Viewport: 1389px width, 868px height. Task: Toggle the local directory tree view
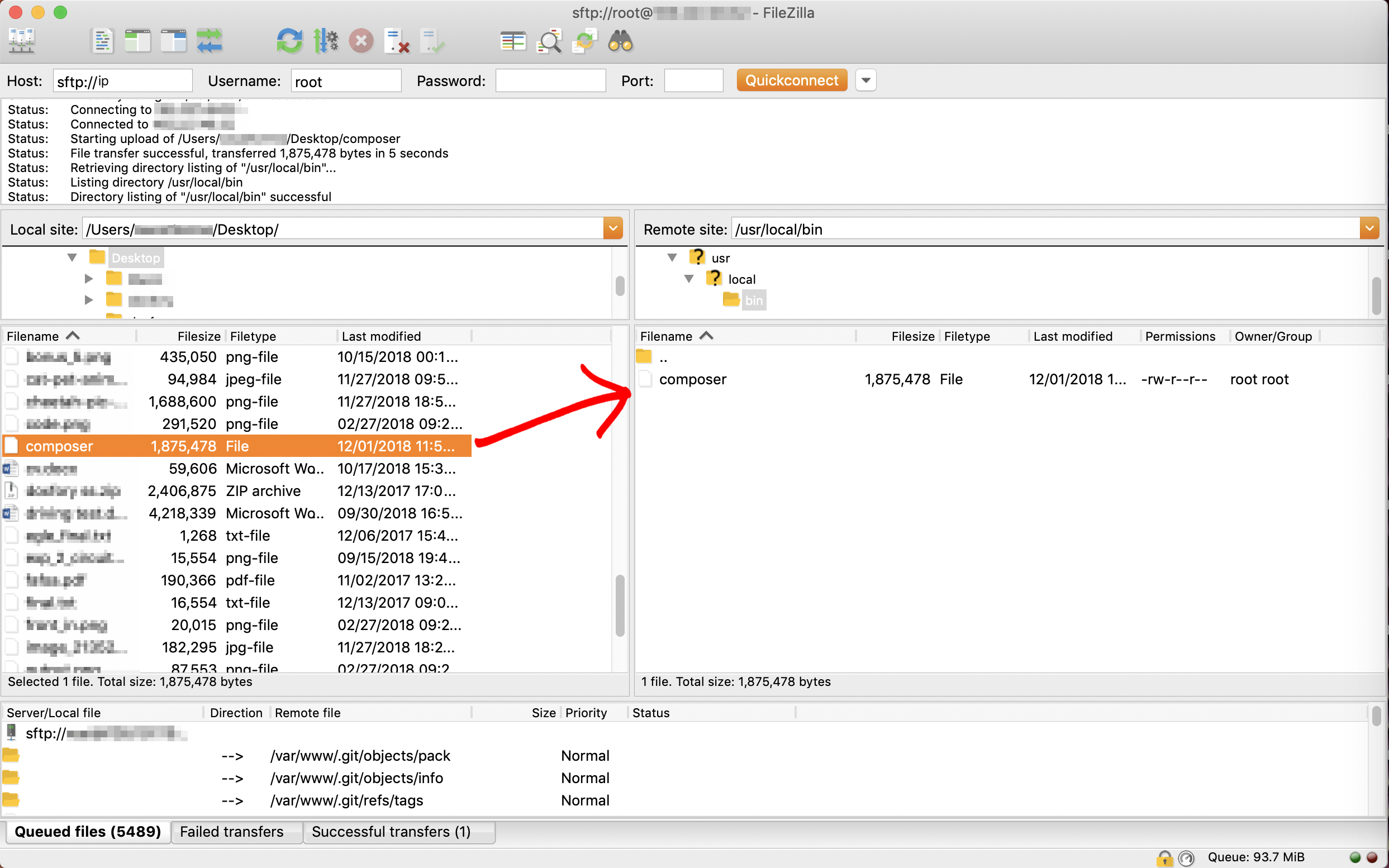tap(138, 41)
